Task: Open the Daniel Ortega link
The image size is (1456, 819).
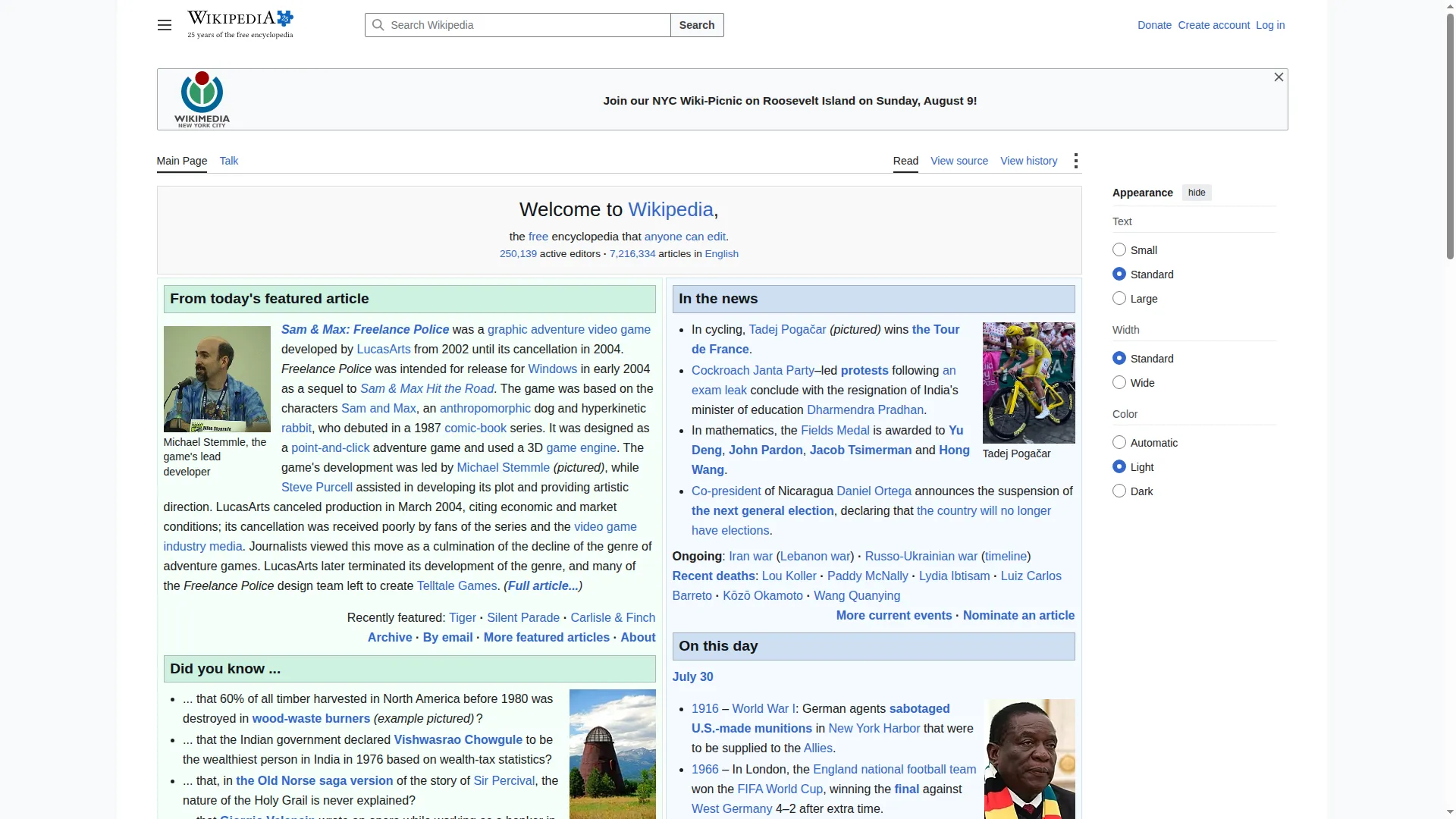Action: [x=874, y=491]
